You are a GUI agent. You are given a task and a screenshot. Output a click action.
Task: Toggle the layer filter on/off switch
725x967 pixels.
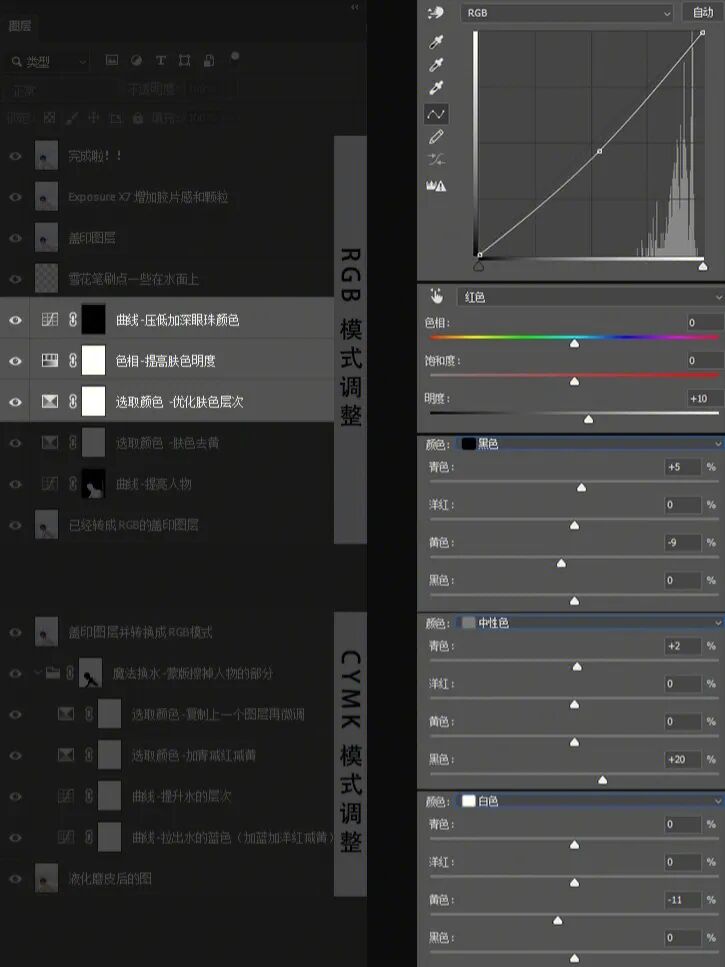coord(234,57)
